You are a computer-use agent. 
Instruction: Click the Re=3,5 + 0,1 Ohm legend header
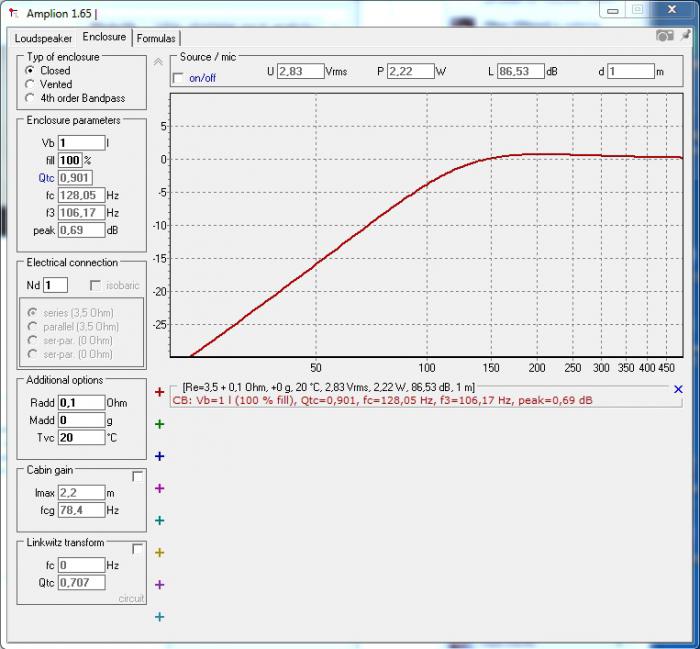(x=329, y=387)
